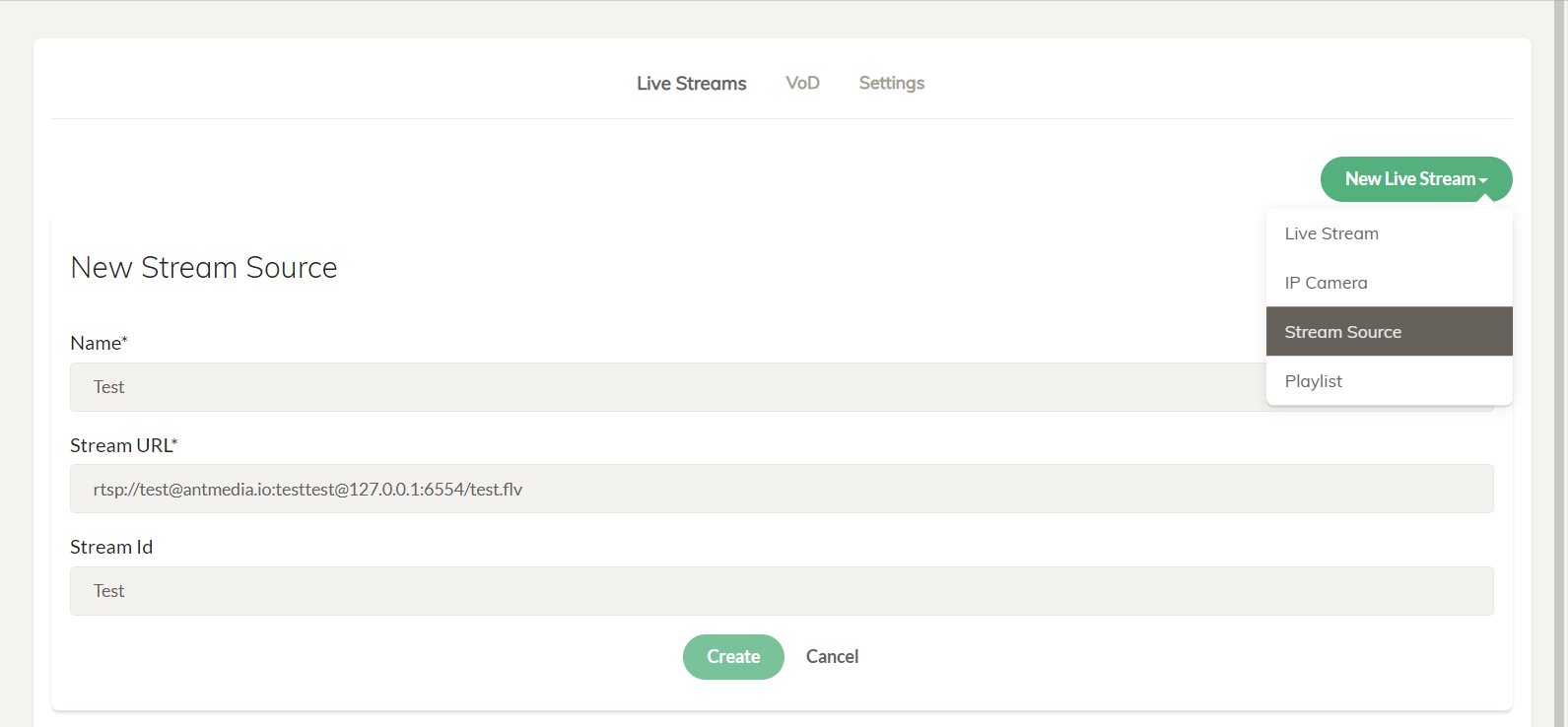Focus the Name input field containing Test
The height and width of the screenshot is (727, 1568).
pos(667,387)
